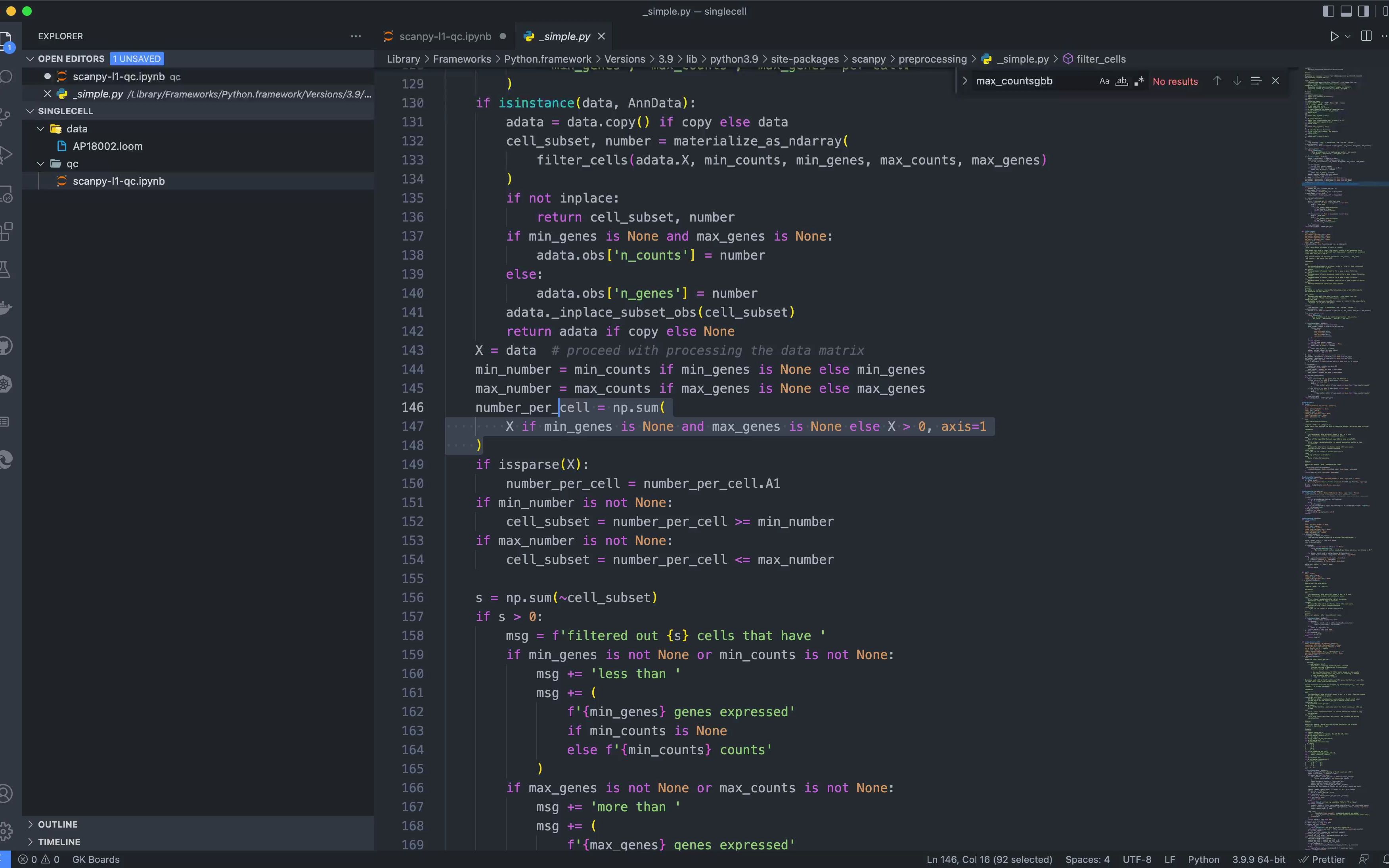Click Prettier status bar item
Screen dimensions: 1389x868
1322,859
